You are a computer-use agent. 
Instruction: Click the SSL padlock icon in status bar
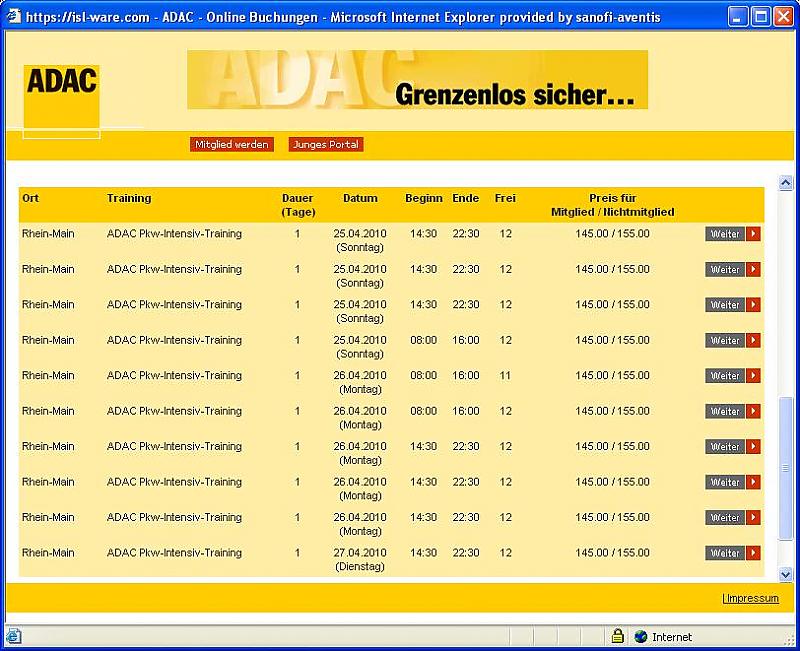coord(618,636)
